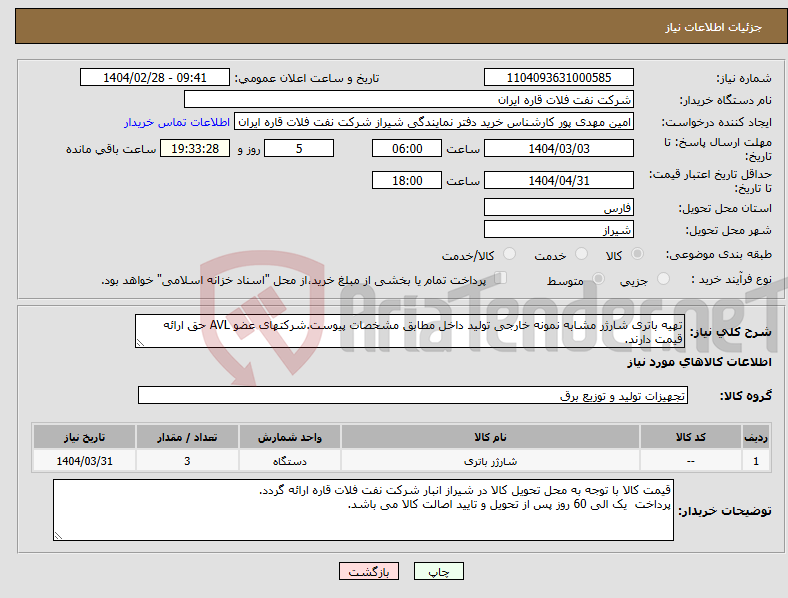Click the general description text area

click(410, 331)
